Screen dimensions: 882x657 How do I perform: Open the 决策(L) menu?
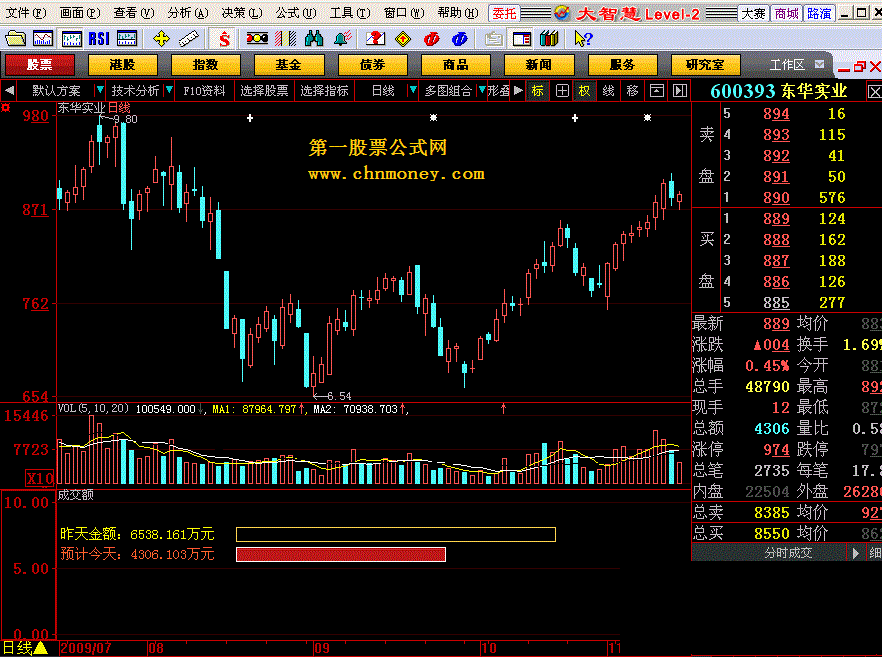coord(241,12)
